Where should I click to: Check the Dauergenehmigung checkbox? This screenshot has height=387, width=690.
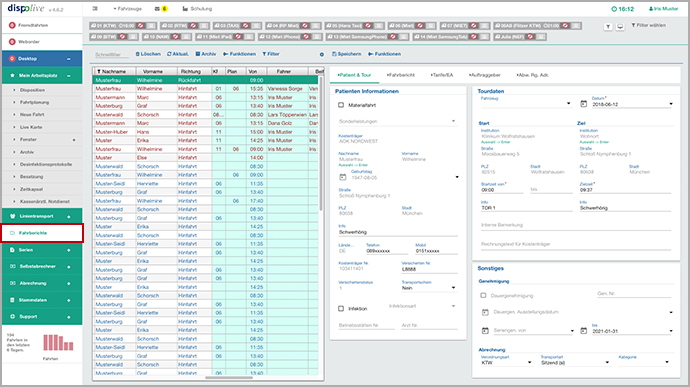[483, 296]
